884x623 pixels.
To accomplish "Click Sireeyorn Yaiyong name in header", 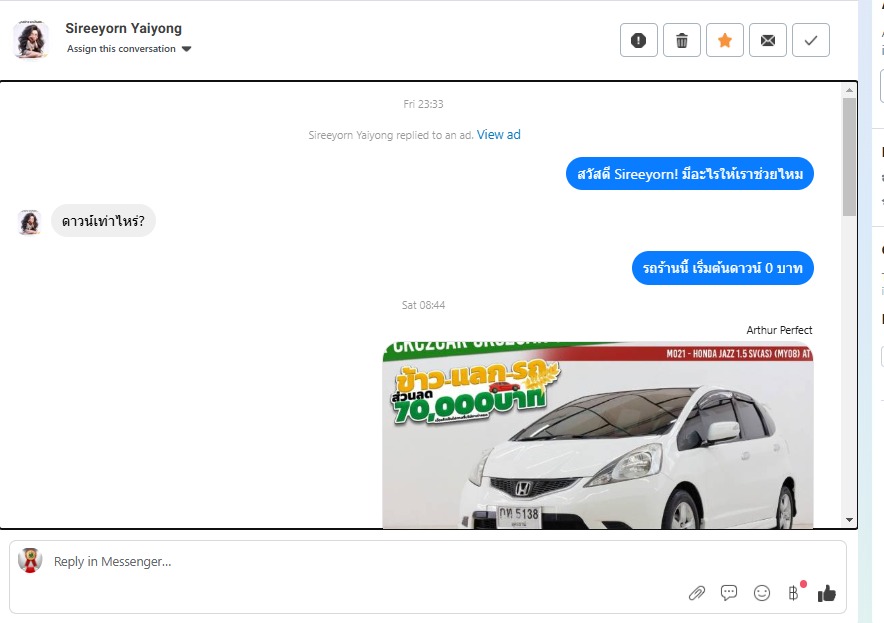I will (x=123, y=28).
